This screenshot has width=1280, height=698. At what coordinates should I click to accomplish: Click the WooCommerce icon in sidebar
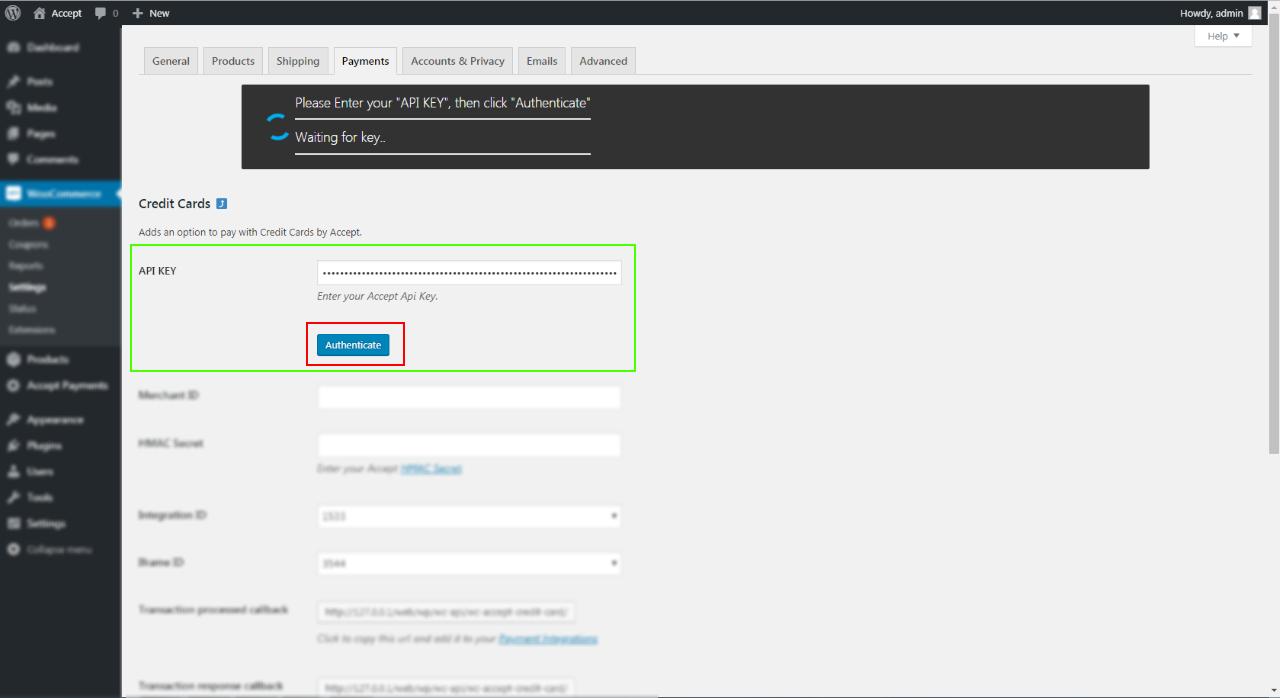point(13,193)
